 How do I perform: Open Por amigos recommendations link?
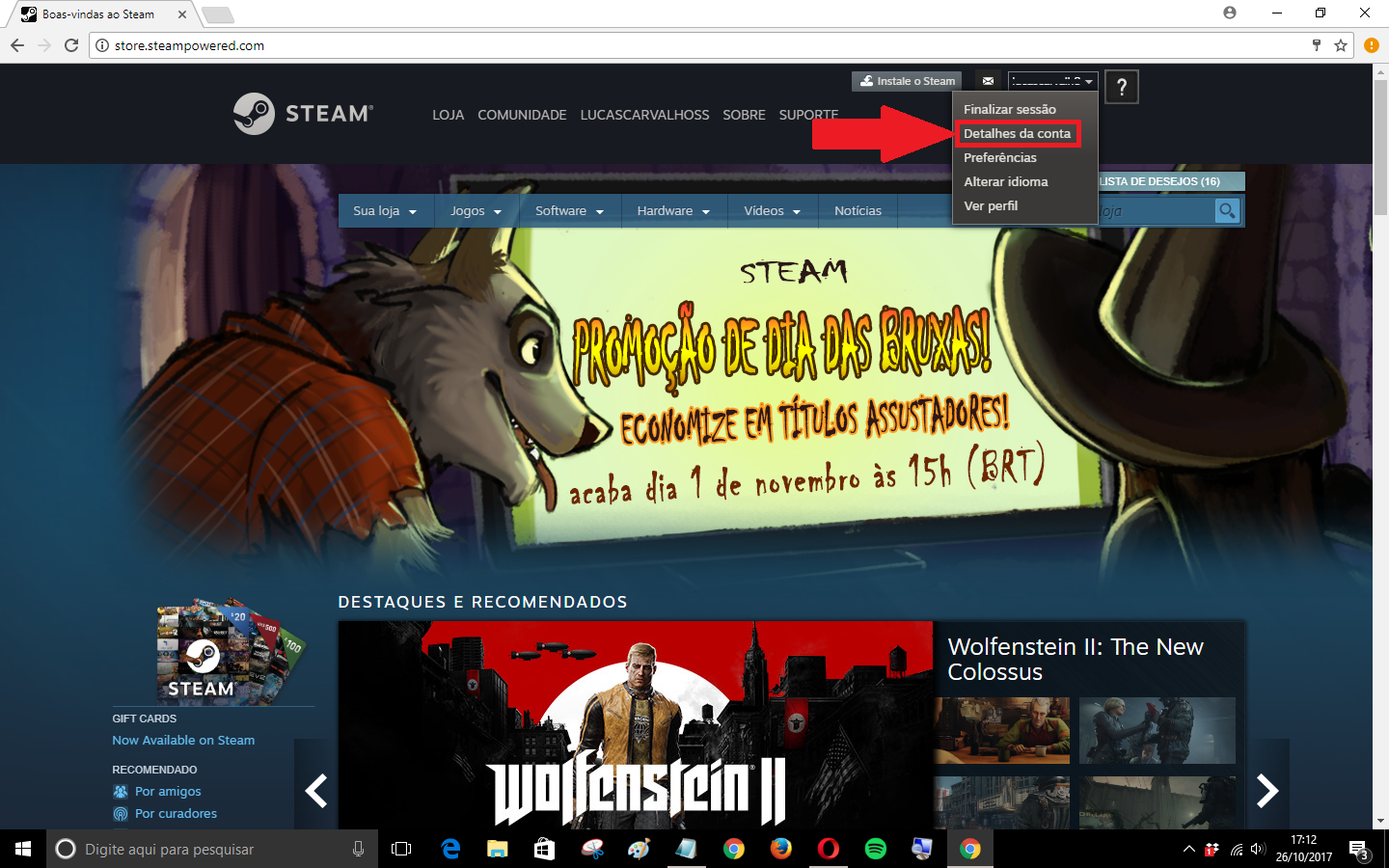click(x=168, y=791)
